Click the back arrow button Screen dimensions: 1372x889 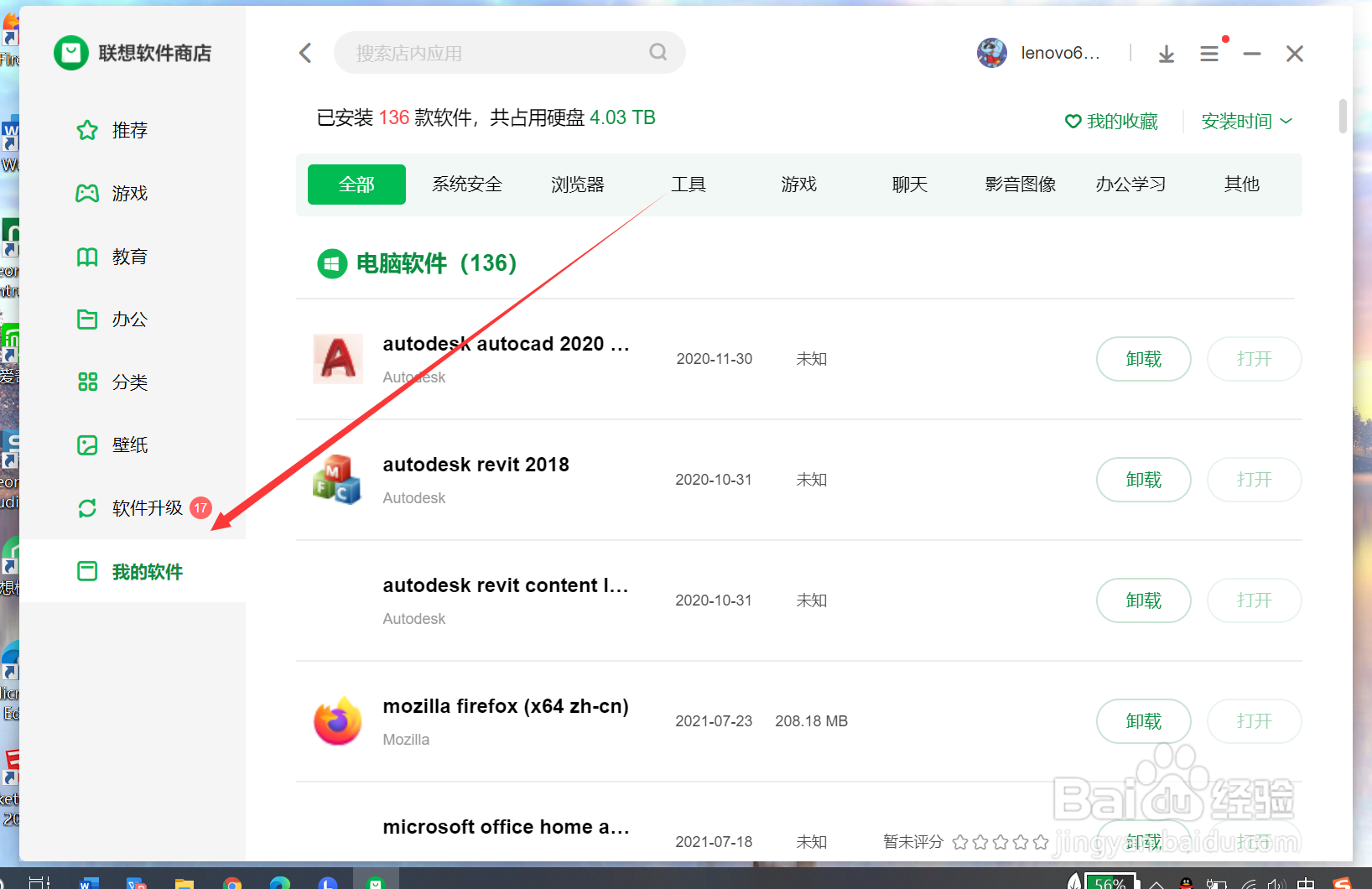(305, 53)
